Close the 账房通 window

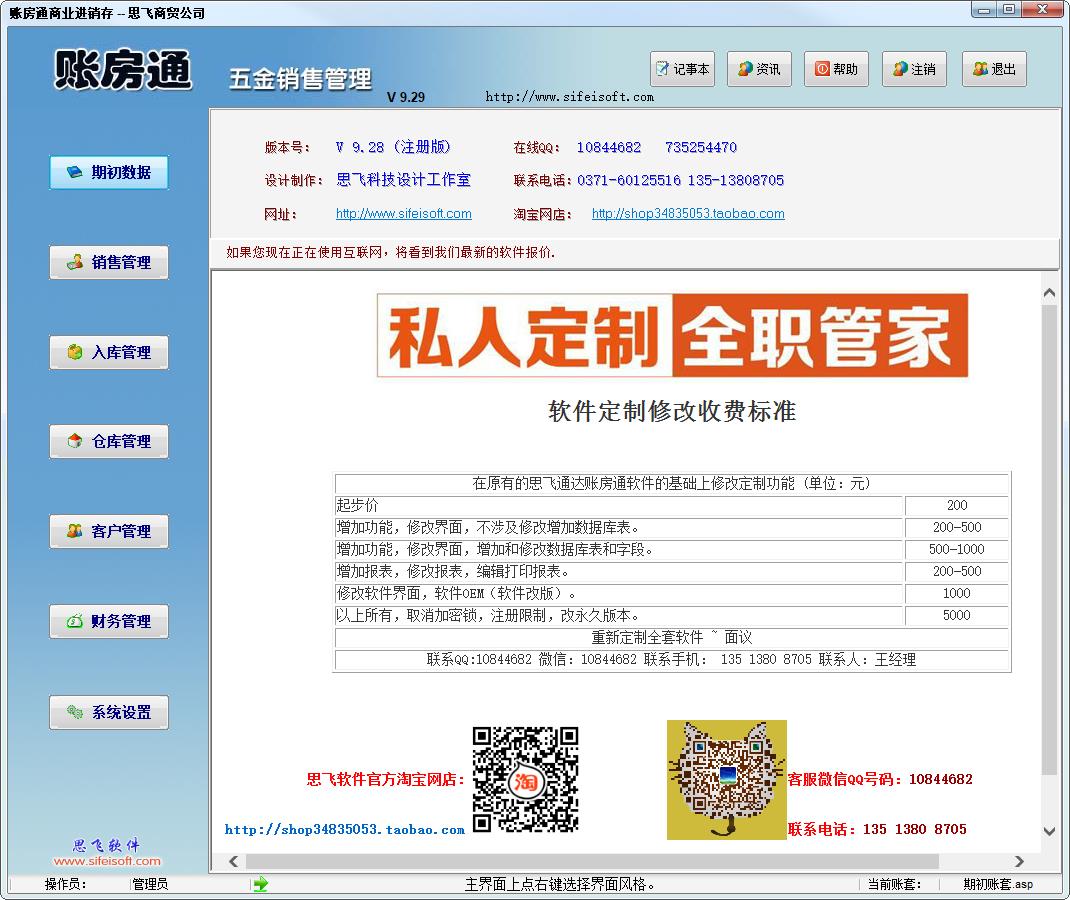click(1042, 10)
